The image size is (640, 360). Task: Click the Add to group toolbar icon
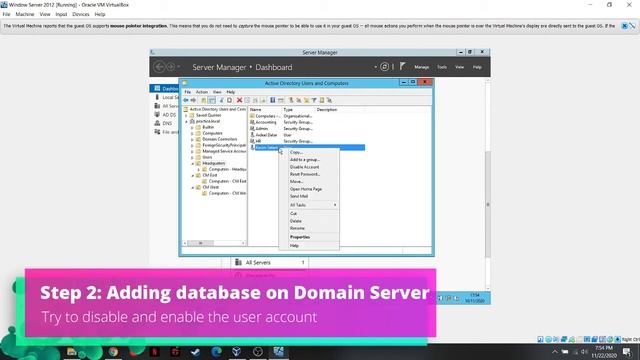(329, 100)
